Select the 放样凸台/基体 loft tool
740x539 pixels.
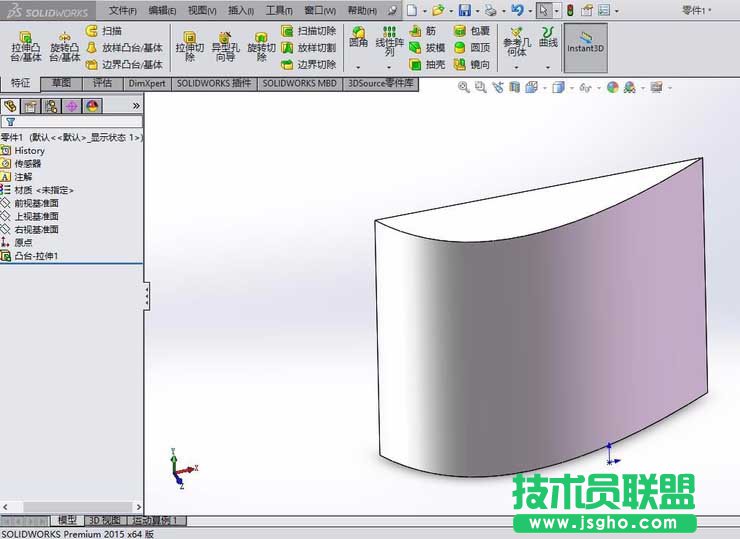point(125,48)
